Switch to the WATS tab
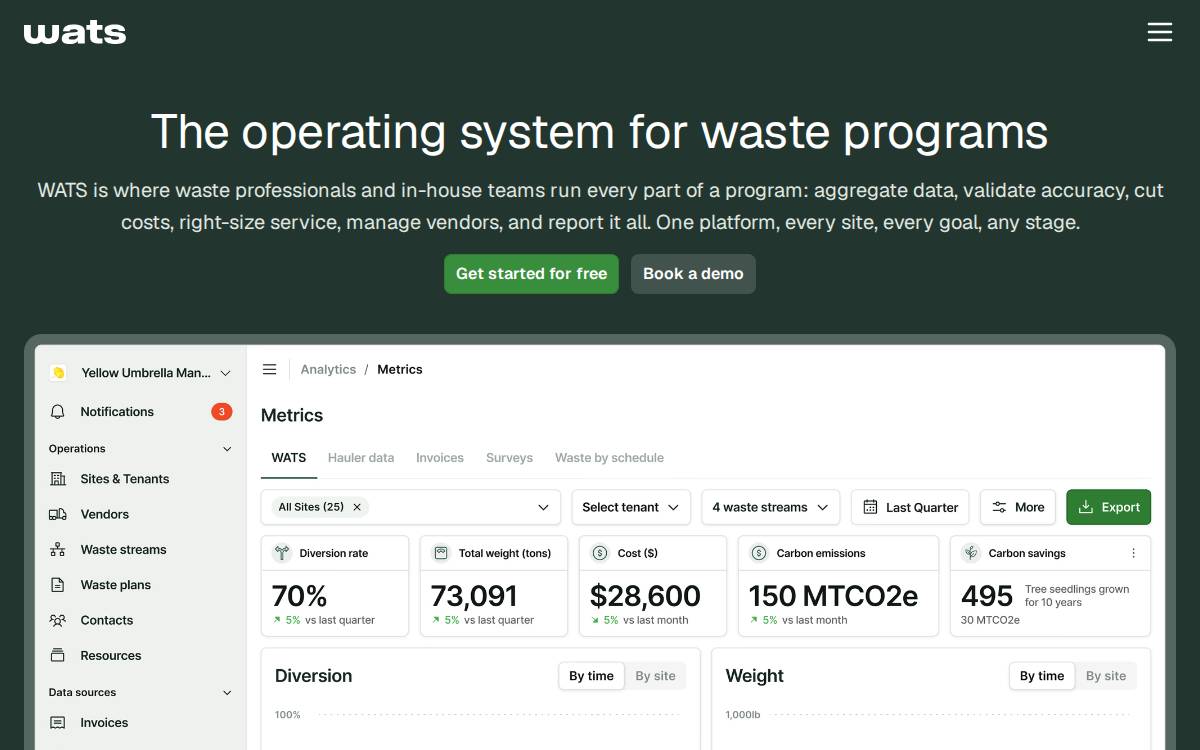Image resolution: width=1200 pixels, height=750 pixels. [x=289, y=458]
